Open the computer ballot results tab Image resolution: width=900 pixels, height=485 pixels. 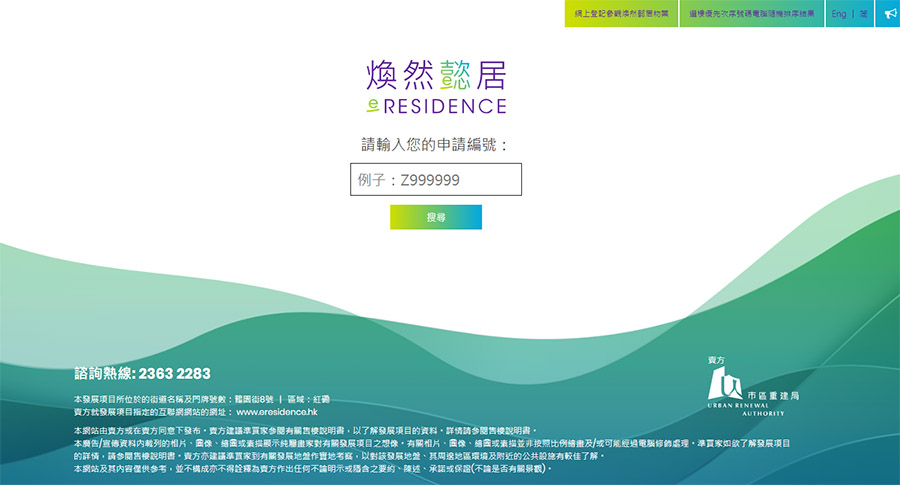click(x=752, y=13)
